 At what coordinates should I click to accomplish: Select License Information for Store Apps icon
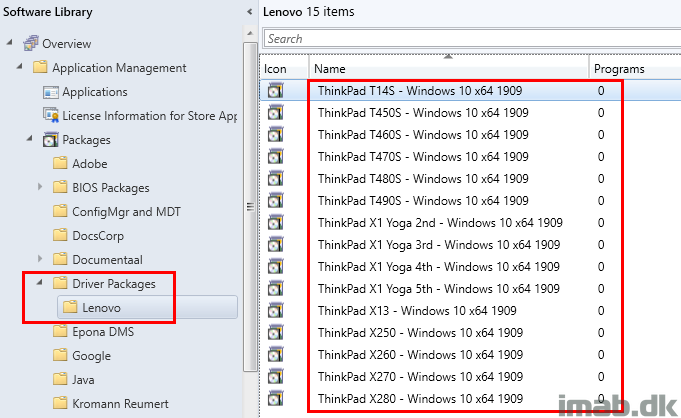click(x=50, y=115)
